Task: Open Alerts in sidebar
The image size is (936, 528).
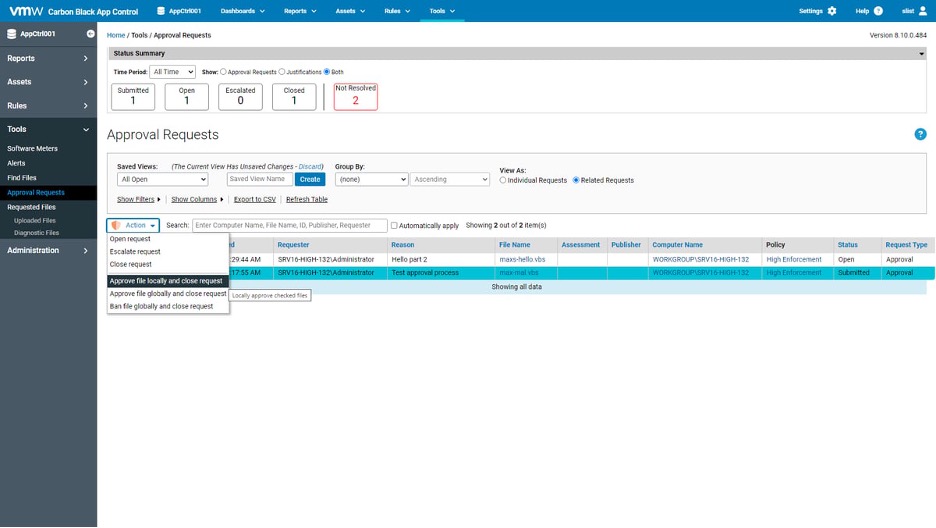Action: point(16,163)
